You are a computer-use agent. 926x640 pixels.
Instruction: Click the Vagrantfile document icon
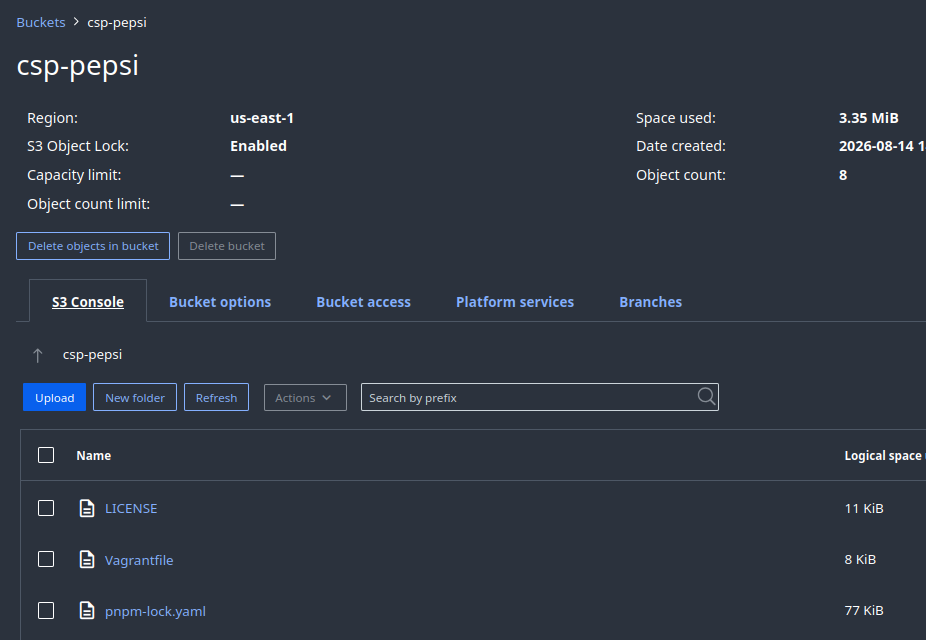coord(87,560)
